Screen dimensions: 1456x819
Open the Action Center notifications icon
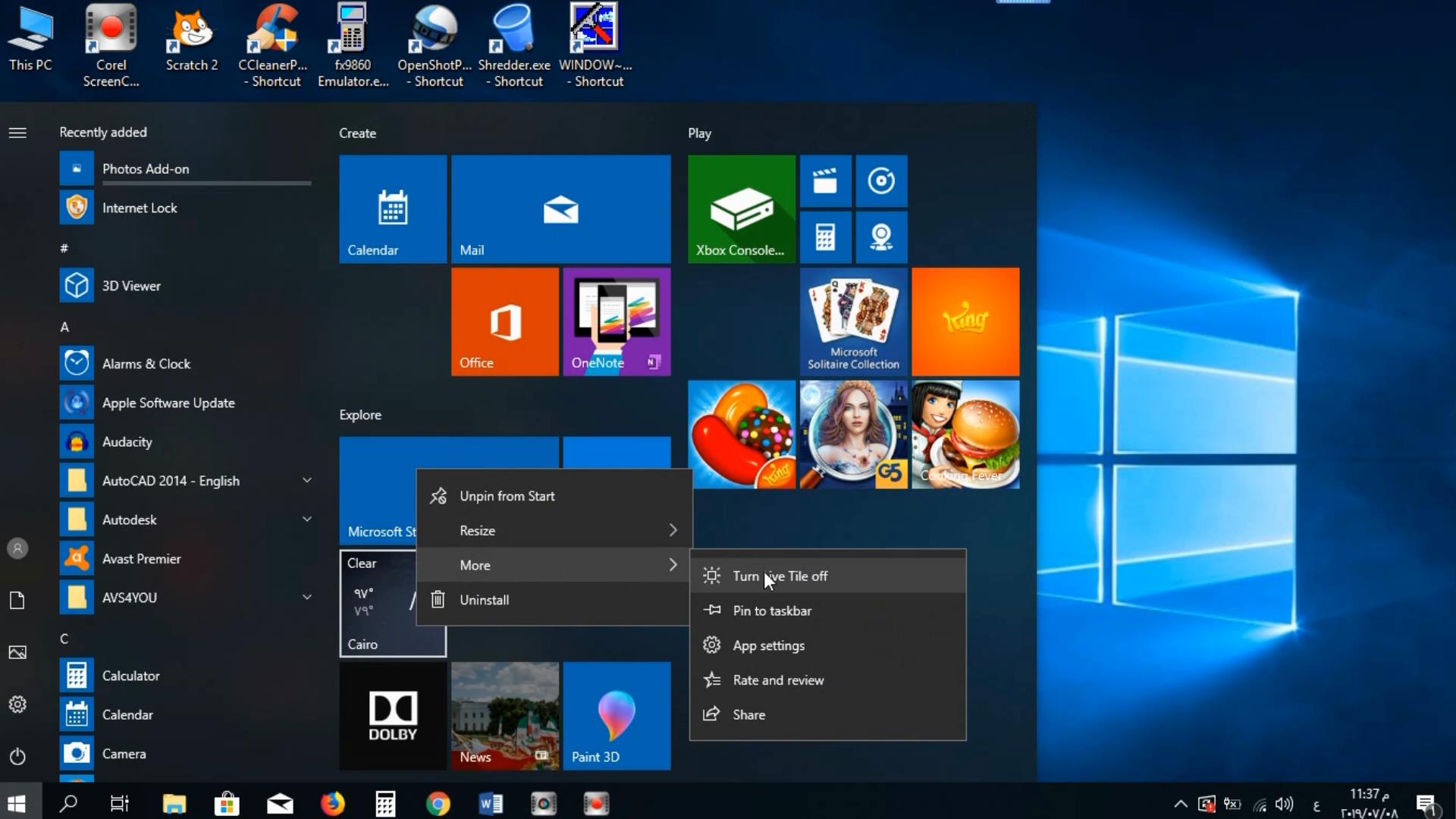click(1426, 804)
